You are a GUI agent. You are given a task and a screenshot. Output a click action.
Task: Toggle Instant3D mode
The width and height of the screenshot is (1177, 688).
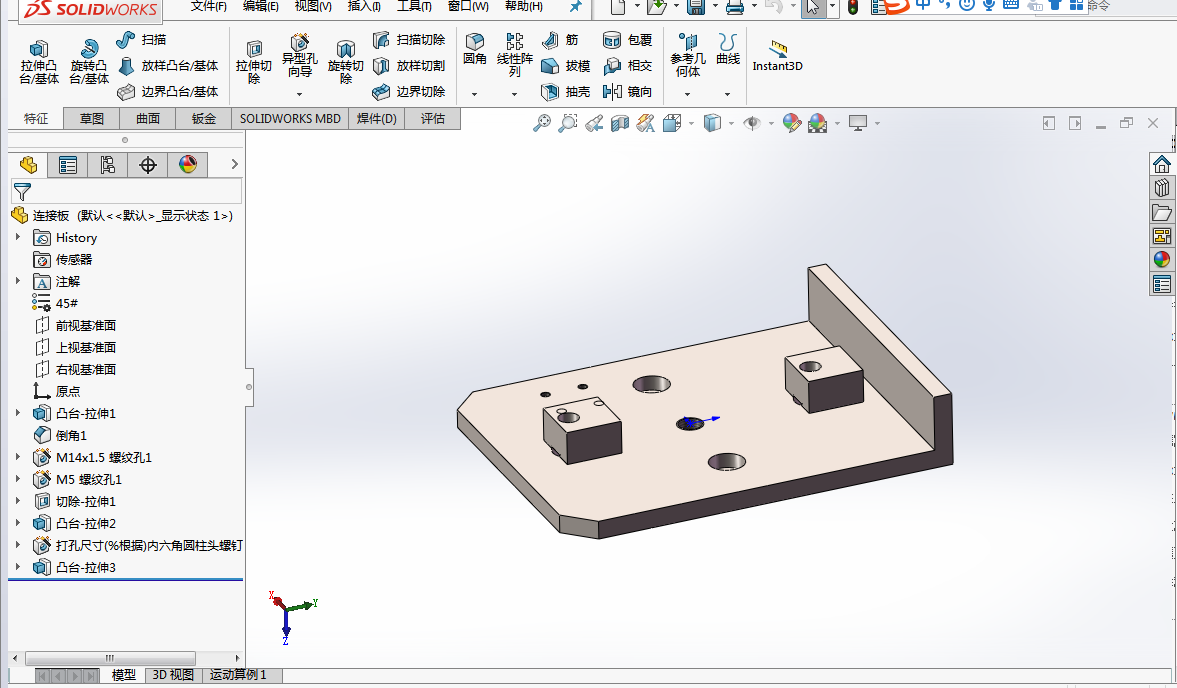click(778, 56)
